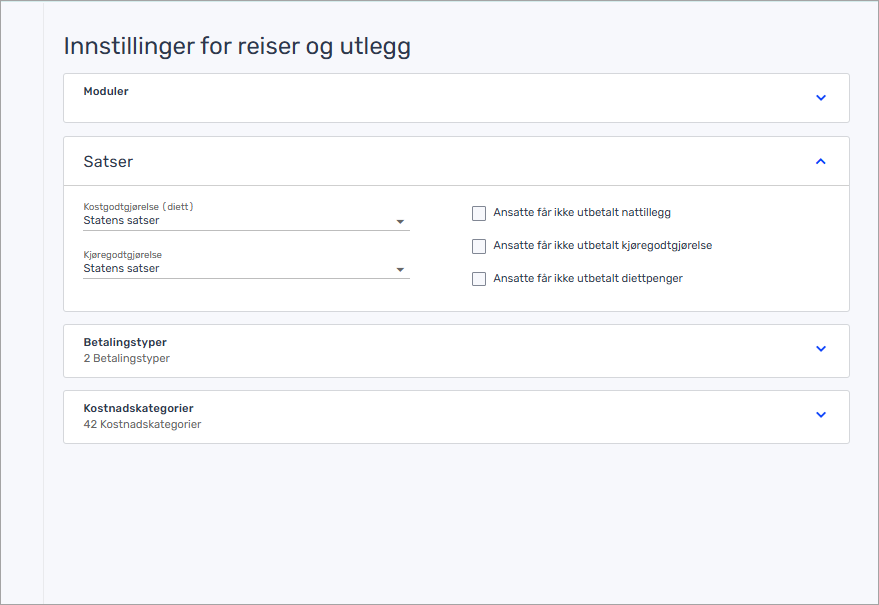Tick the 'ikke utbetalt kjøregodtgjørelse' checkbox
The height and width of the screenshot is (605, 879).
tap(479, 246)
